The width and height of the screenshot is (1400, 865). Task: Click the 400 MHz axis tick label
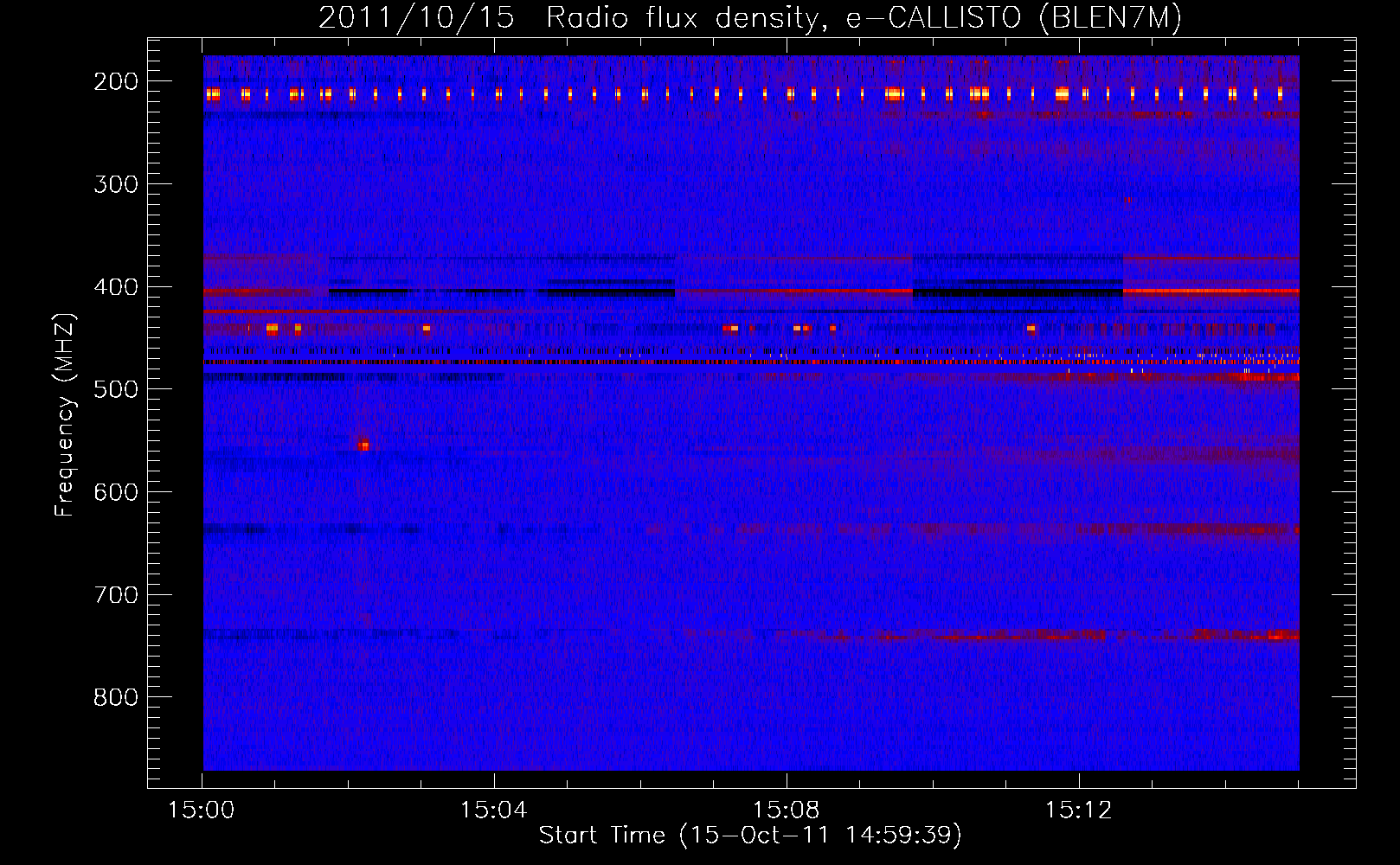click(x=116, y=287)
